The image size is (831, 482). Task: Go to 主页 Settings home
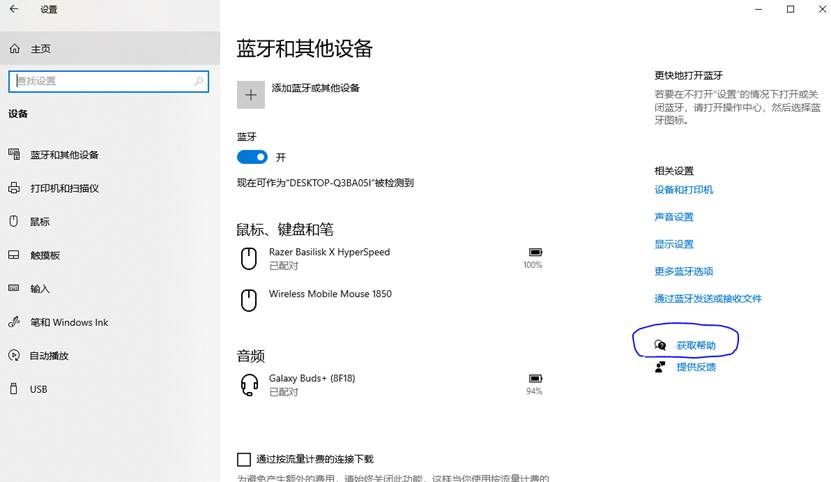tap(40, 48)
